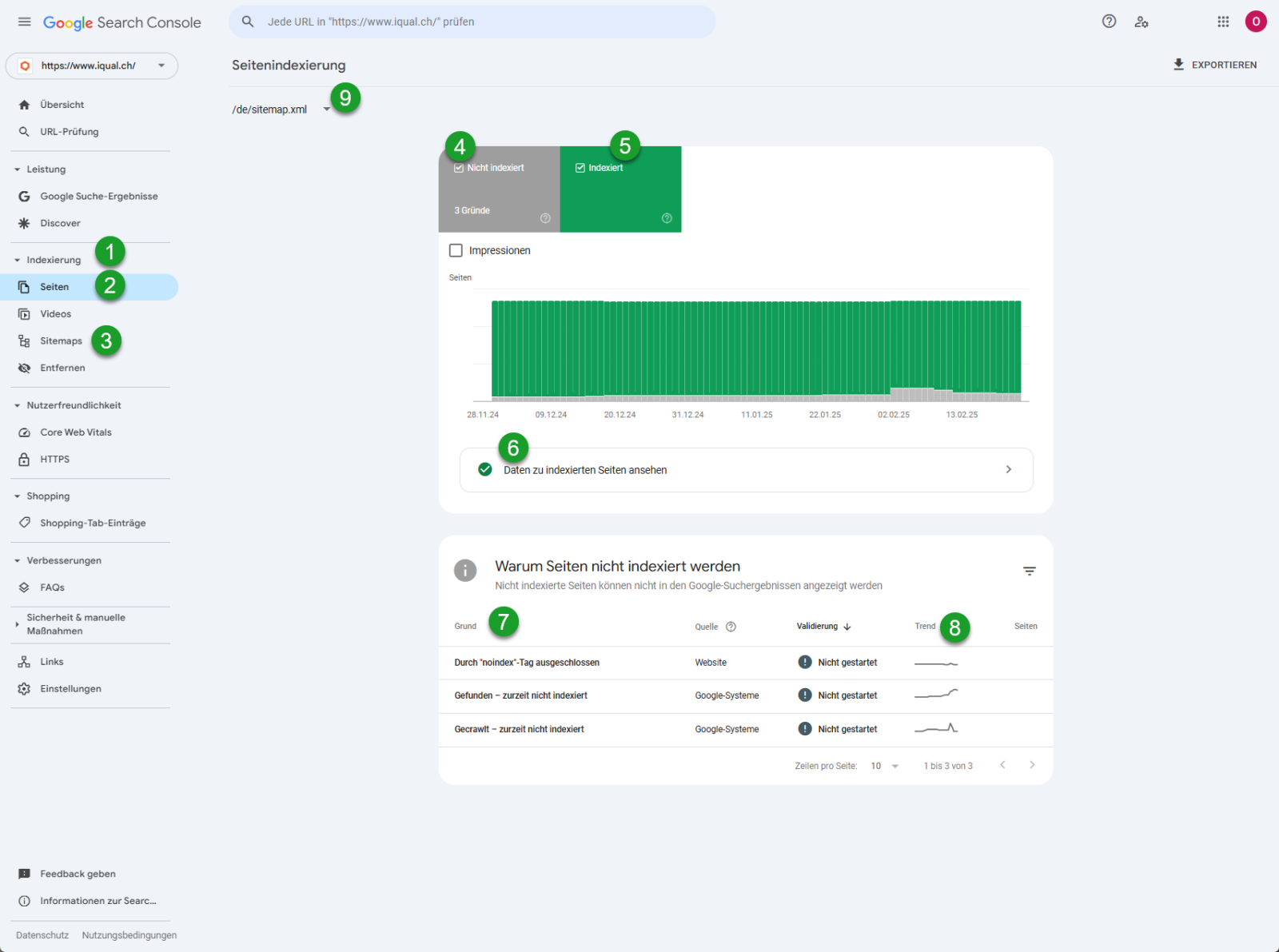The width and height of the screenshot is (1279, 952).
Task: Click the Entfernen crossed-eye icon
Action: [x=24, y=368]
